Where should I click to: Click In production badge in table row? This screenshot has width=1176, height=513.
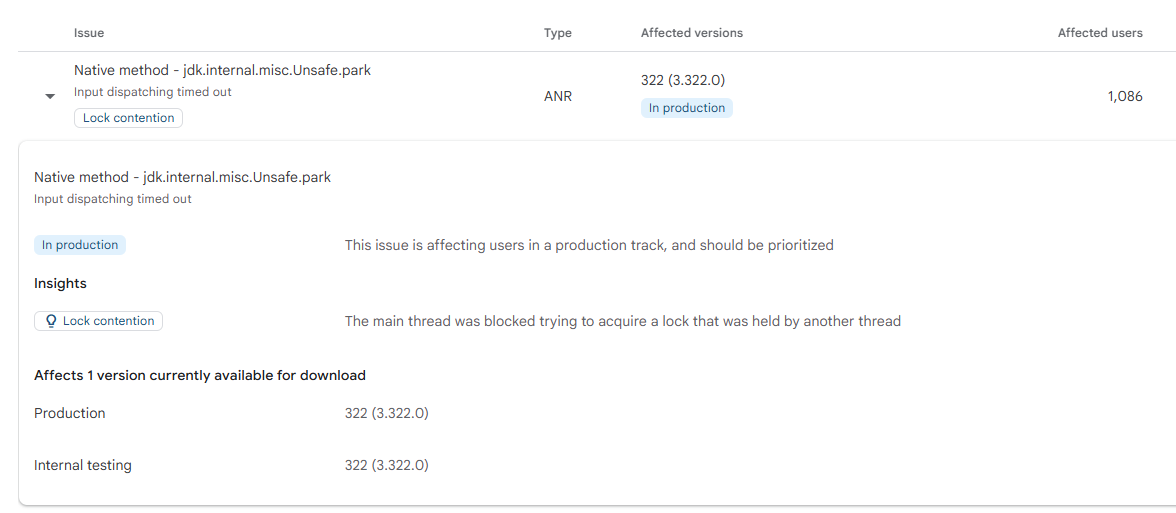pyautogui.click(x=686, y=108)
